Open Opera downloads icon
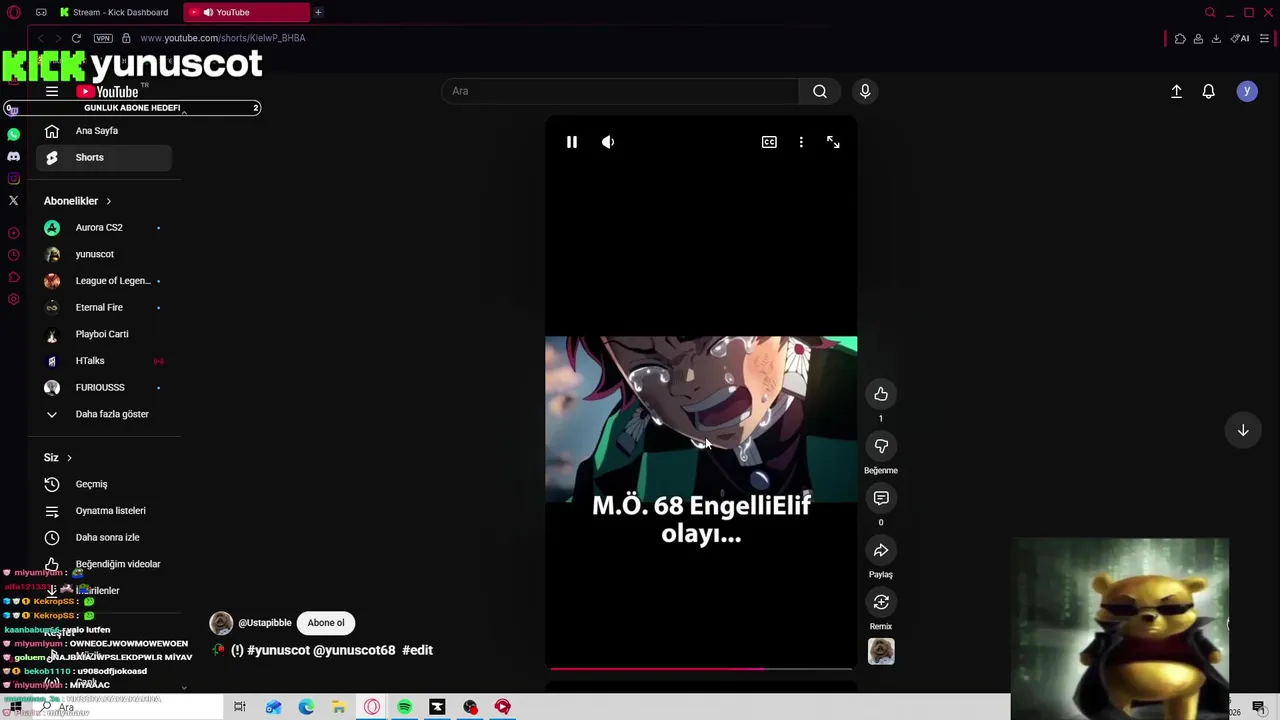Image resolution: width=1280 pixels, height=720 pixels. (x=1216, y=38)
